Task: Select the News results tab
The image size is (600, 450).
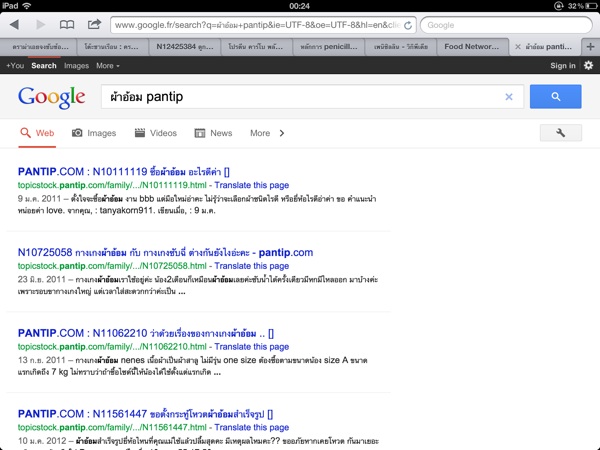Action: 214,133
